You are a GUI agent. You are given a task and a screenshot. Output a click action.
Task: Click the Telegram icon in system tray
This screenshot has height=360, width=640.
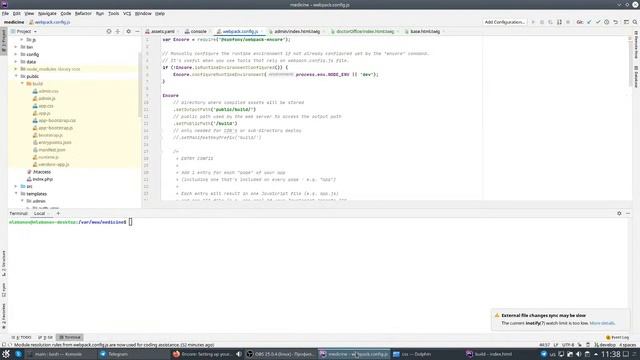coord(544,354)
